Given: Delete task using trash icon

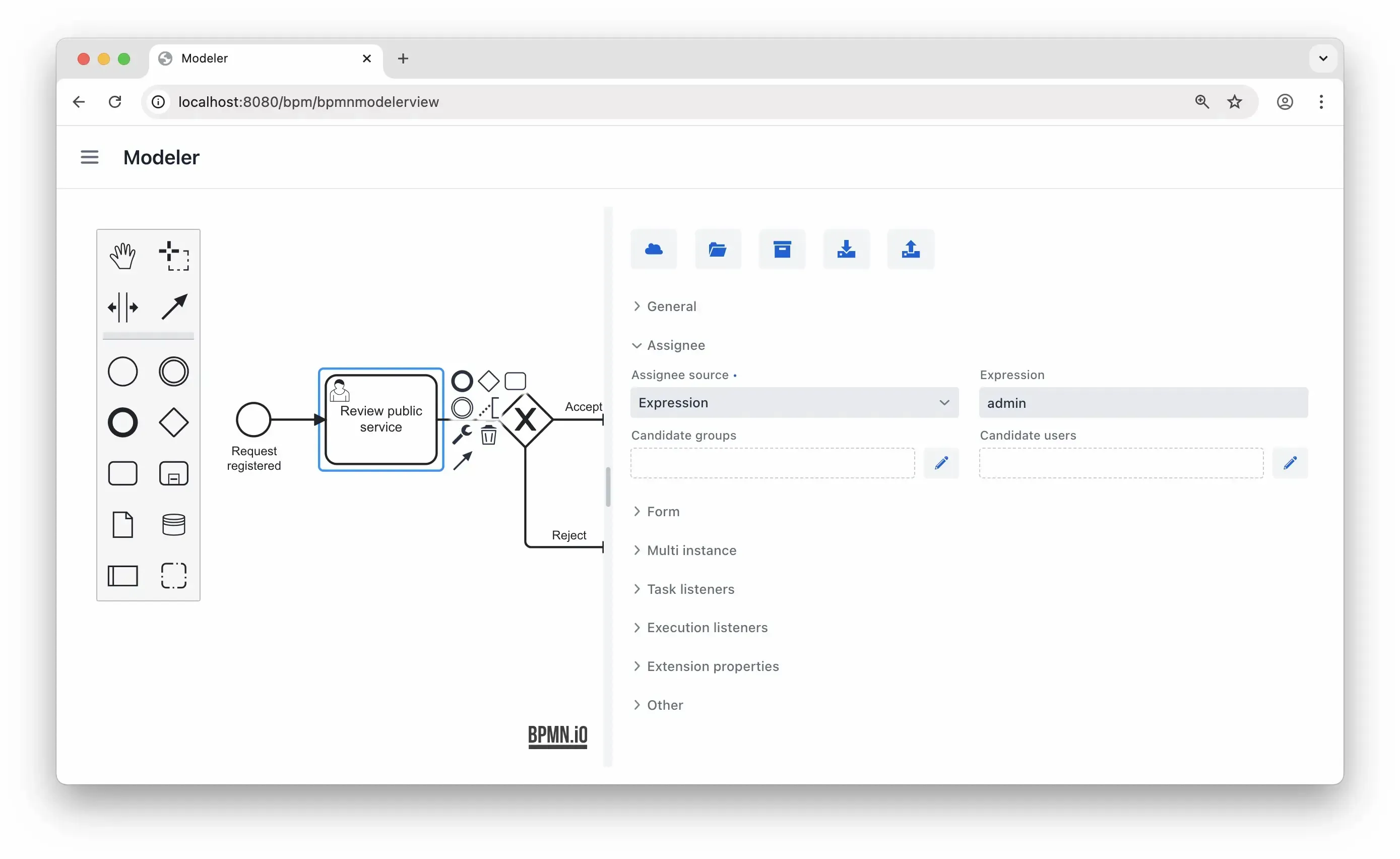Looking at the screenshot, I should (488, 436).
